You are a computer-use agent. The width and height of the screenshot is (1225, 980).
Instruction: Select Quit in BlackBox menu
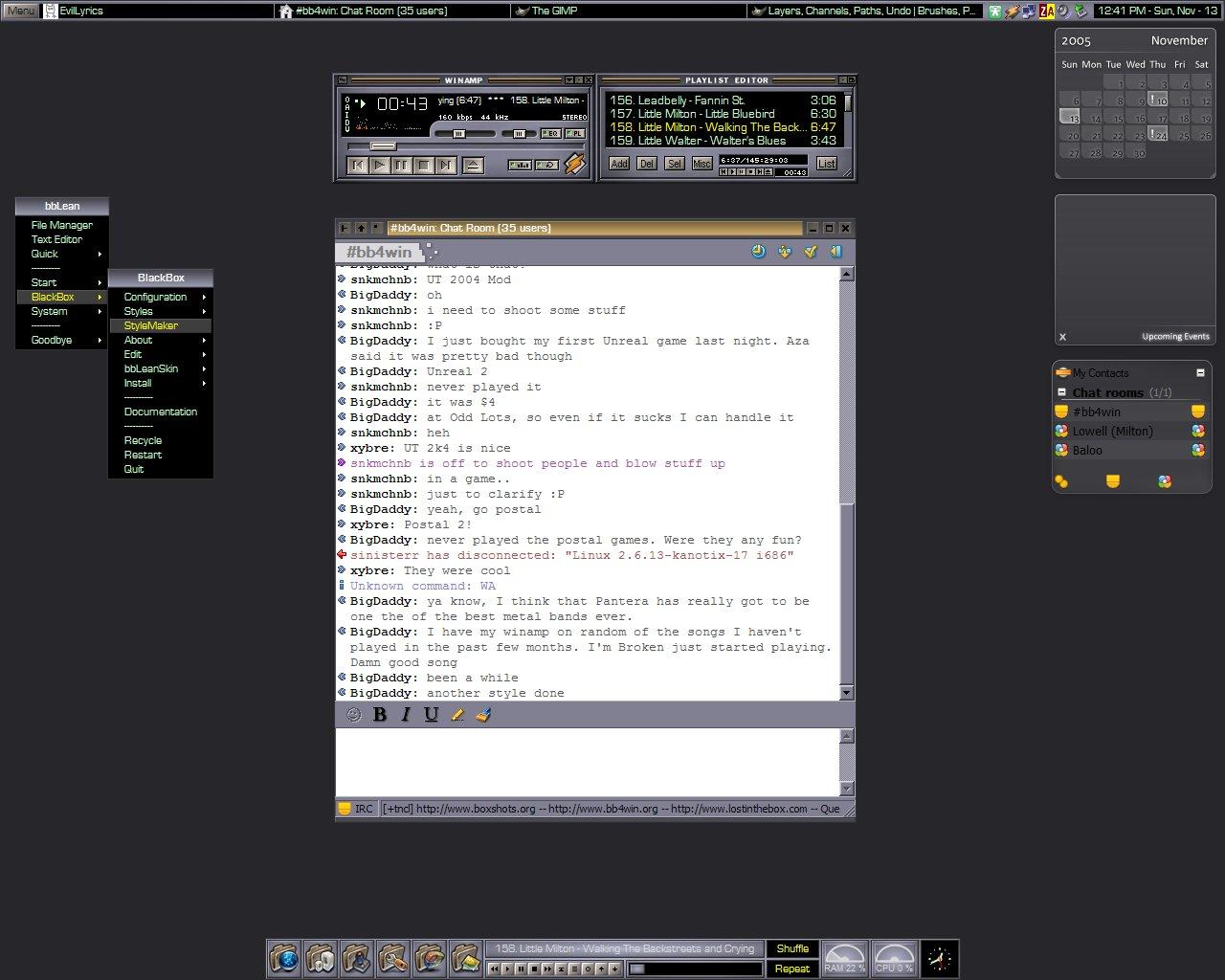[161, 469]
